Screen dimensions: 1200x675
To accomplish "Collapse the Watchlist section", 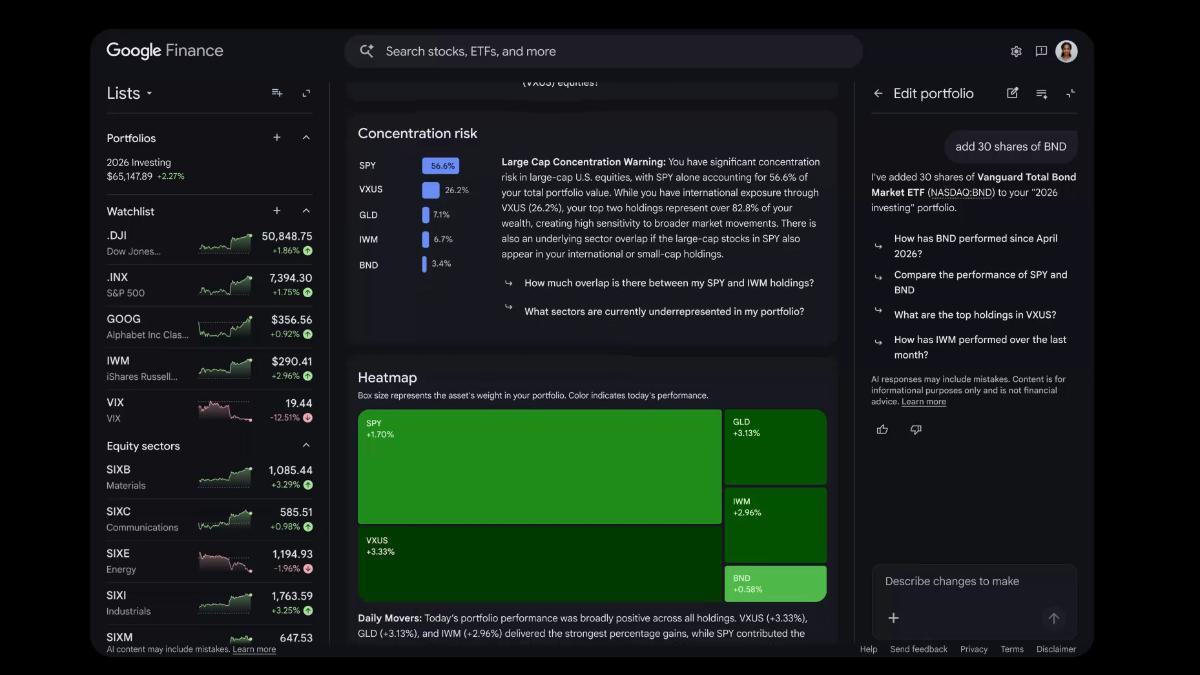I will pos(306,211).
